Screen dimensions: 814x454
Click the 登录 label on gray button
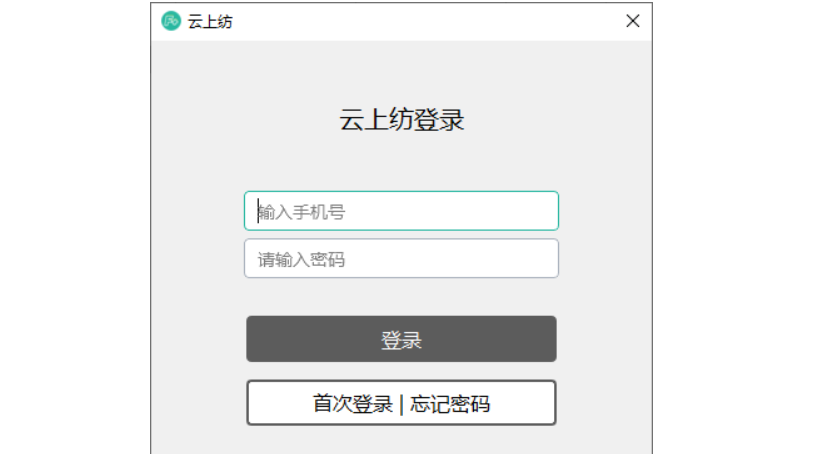[401, 340]
